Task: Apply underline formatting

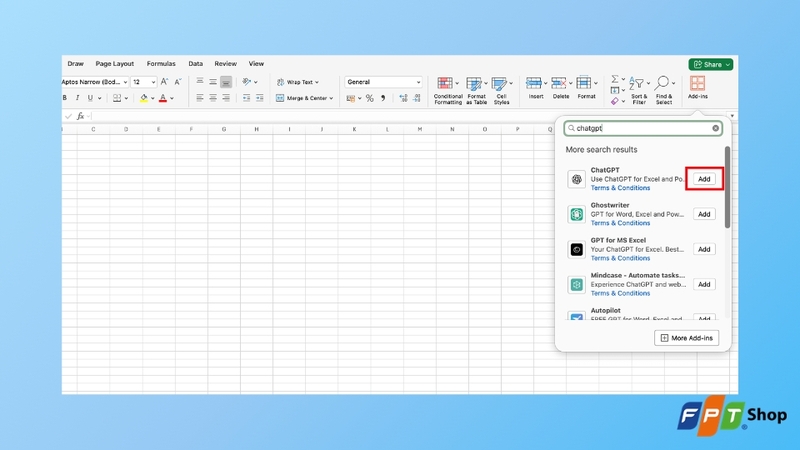Action: (90, 98)
